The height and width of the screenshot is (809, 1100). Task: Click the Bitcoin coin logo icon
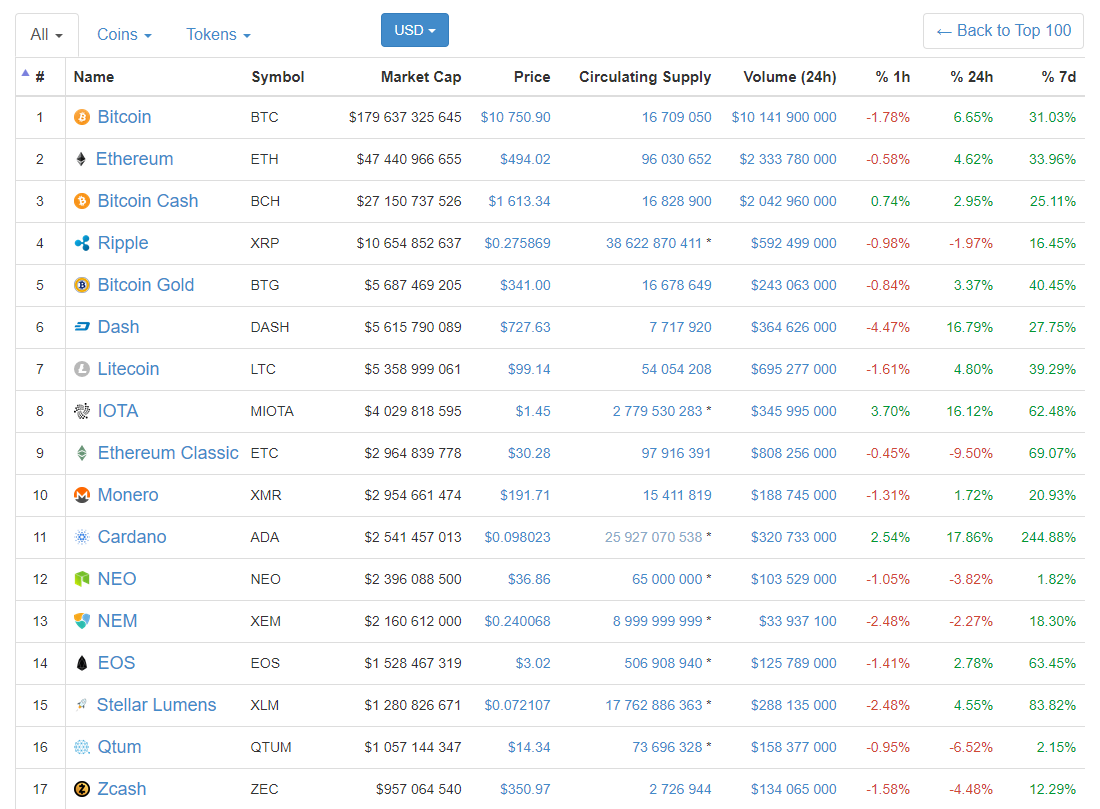[x=82, y=117]
